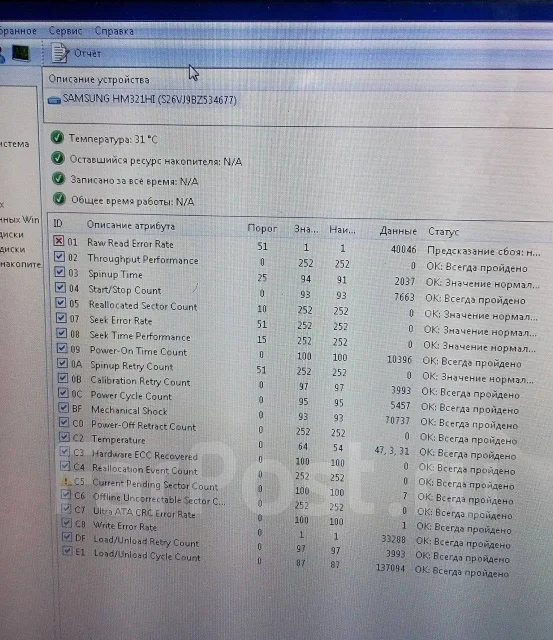This screenshot has width=553, height=640.
Task: Toggle checkbox for Power-Off Retract Count
Action: (x=64, y=422)
